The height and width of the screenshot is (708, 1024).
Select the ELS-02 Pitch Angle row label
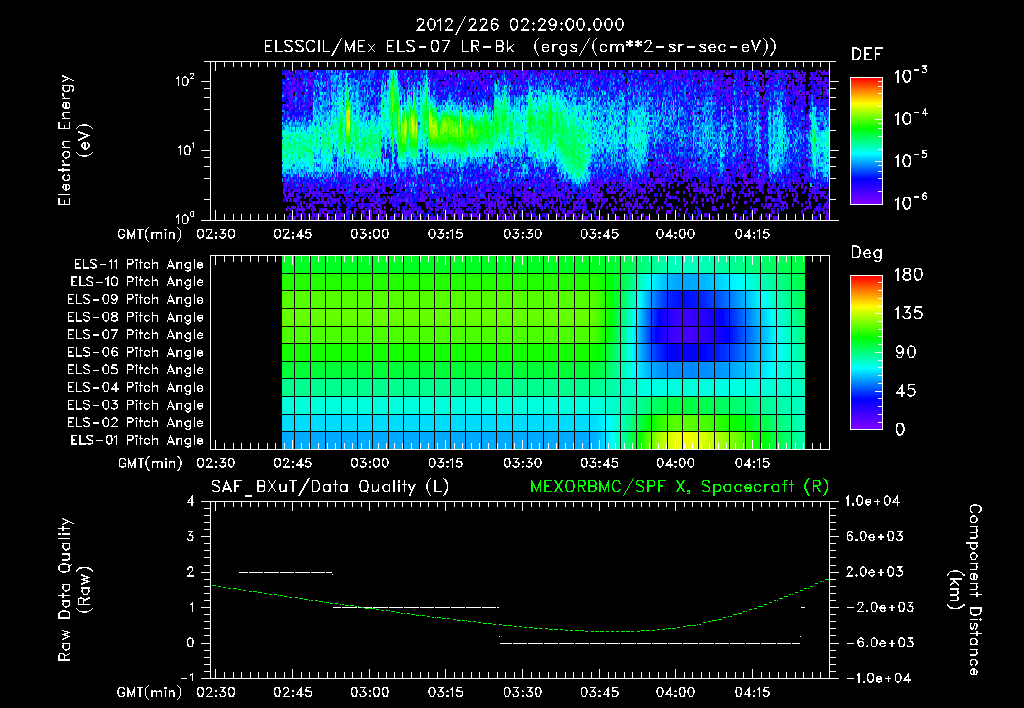pos(136,423)
